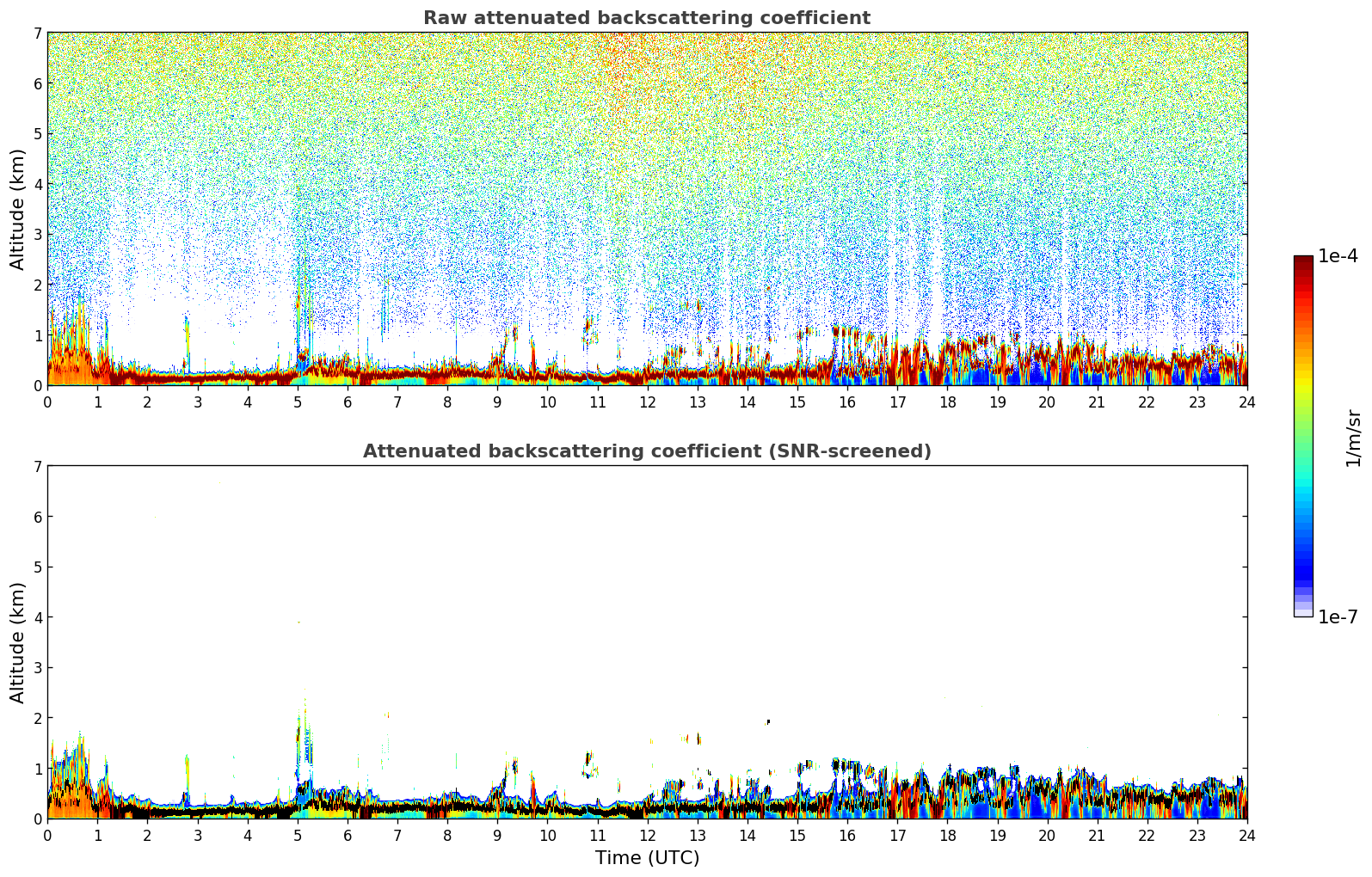Click altitude tick '7' on Raw plot
This screenshot has height=877, width=1372.
pyautogui.click(x=37, y=33)
